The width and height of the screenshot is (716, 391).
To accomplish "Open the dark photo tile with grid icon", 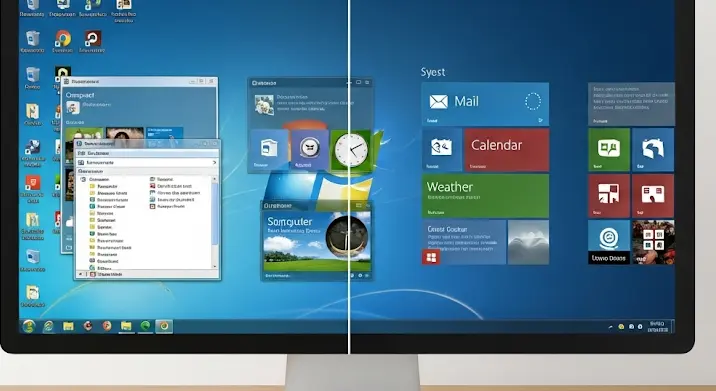I will 653,242.
